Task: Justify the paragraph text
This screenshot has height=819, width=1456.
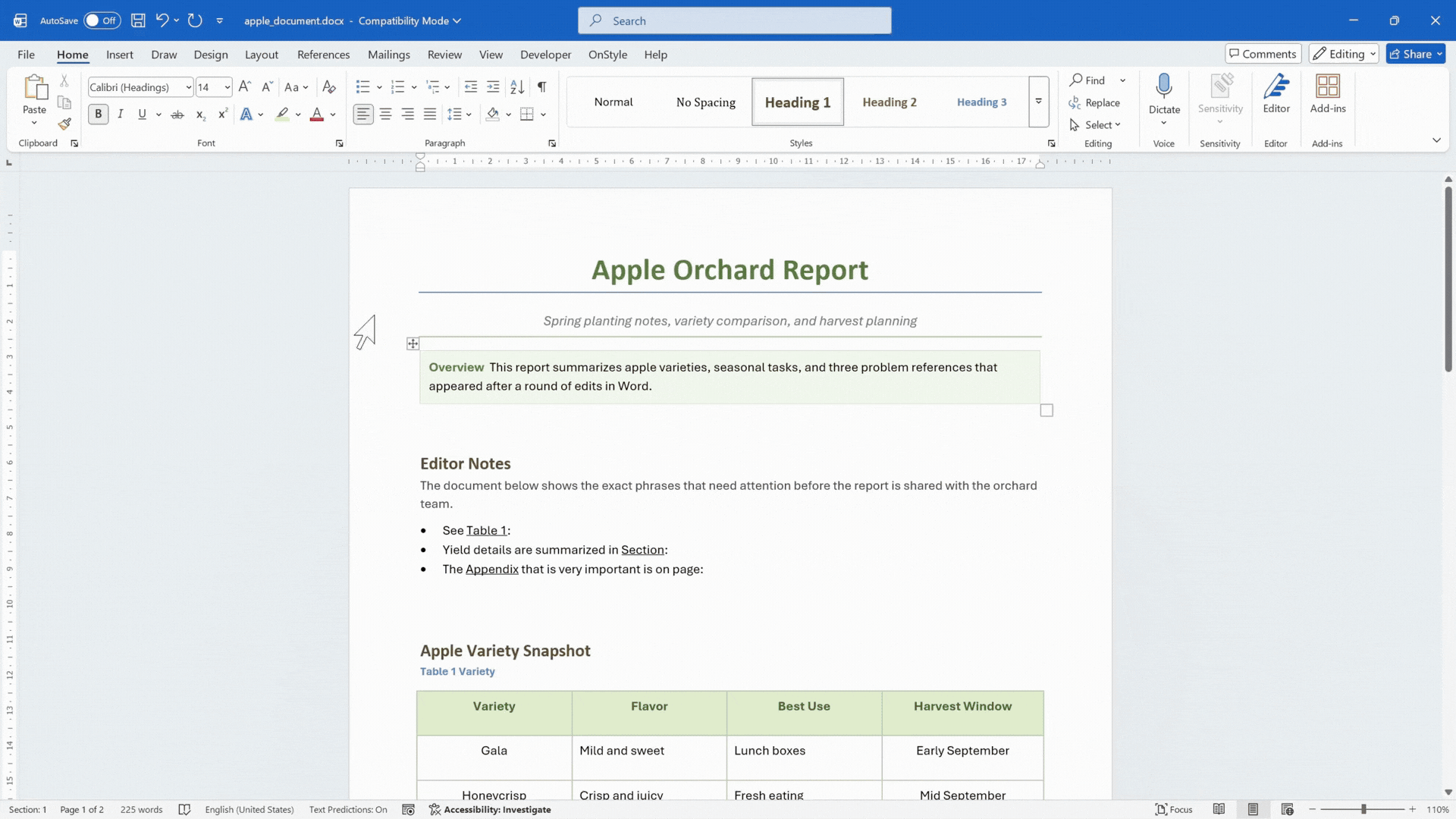Action: [x=430, y=115]
